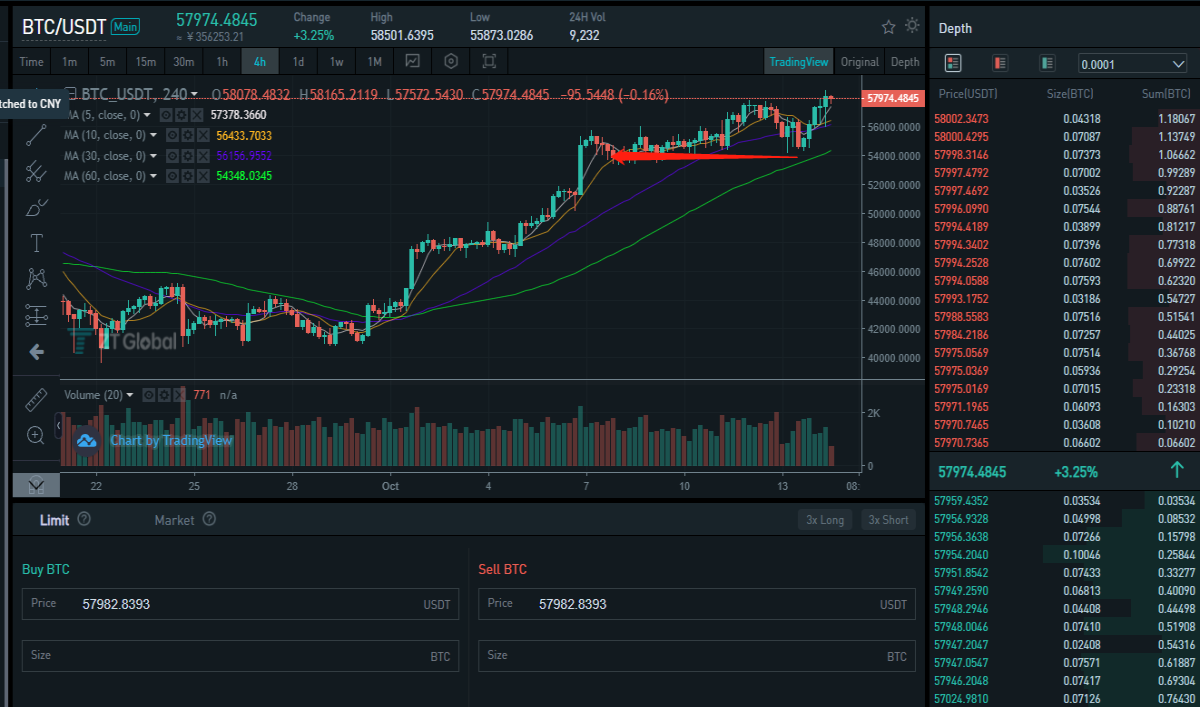Add BTC/USDT to favorites star

(x=888, y=26)
